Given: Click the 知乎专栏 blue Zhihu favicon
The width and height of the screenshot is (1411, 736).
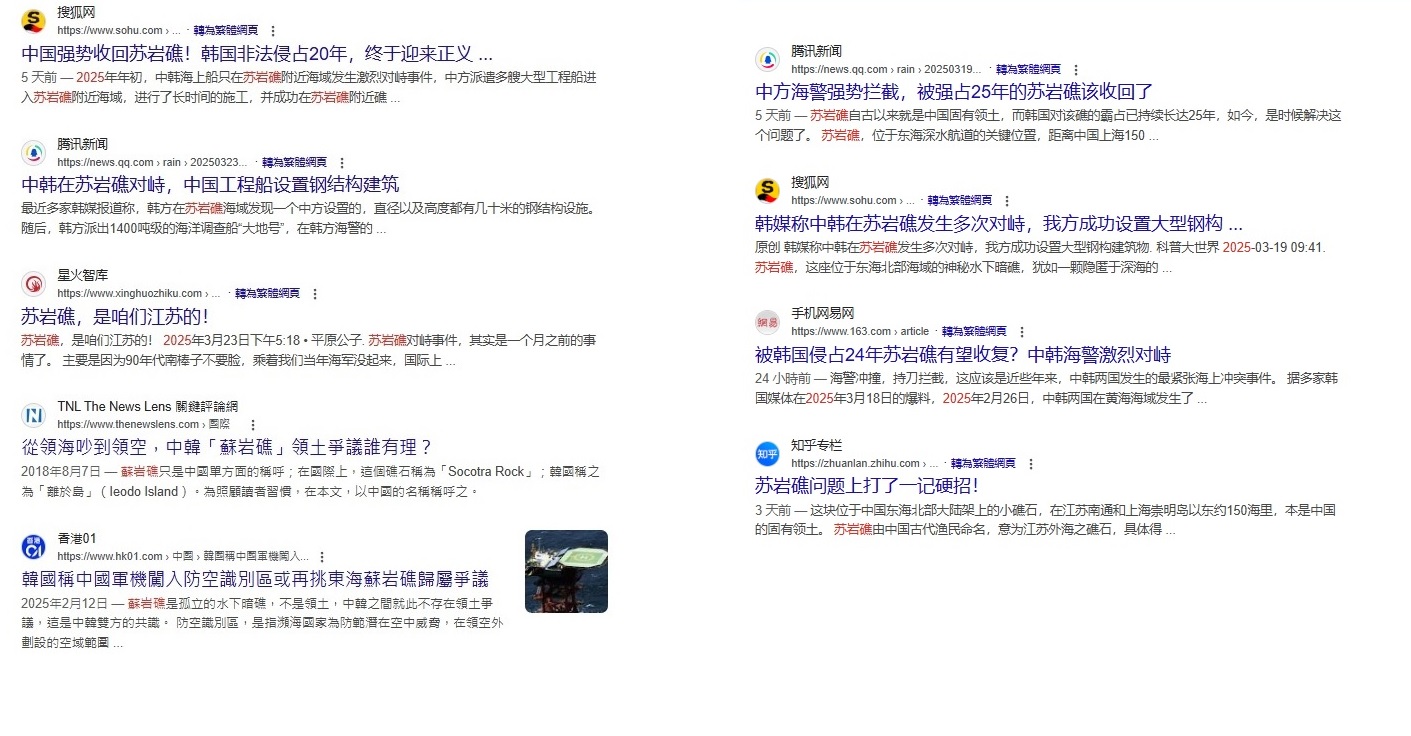Looking at the screenshot, I should pos(767,454).
